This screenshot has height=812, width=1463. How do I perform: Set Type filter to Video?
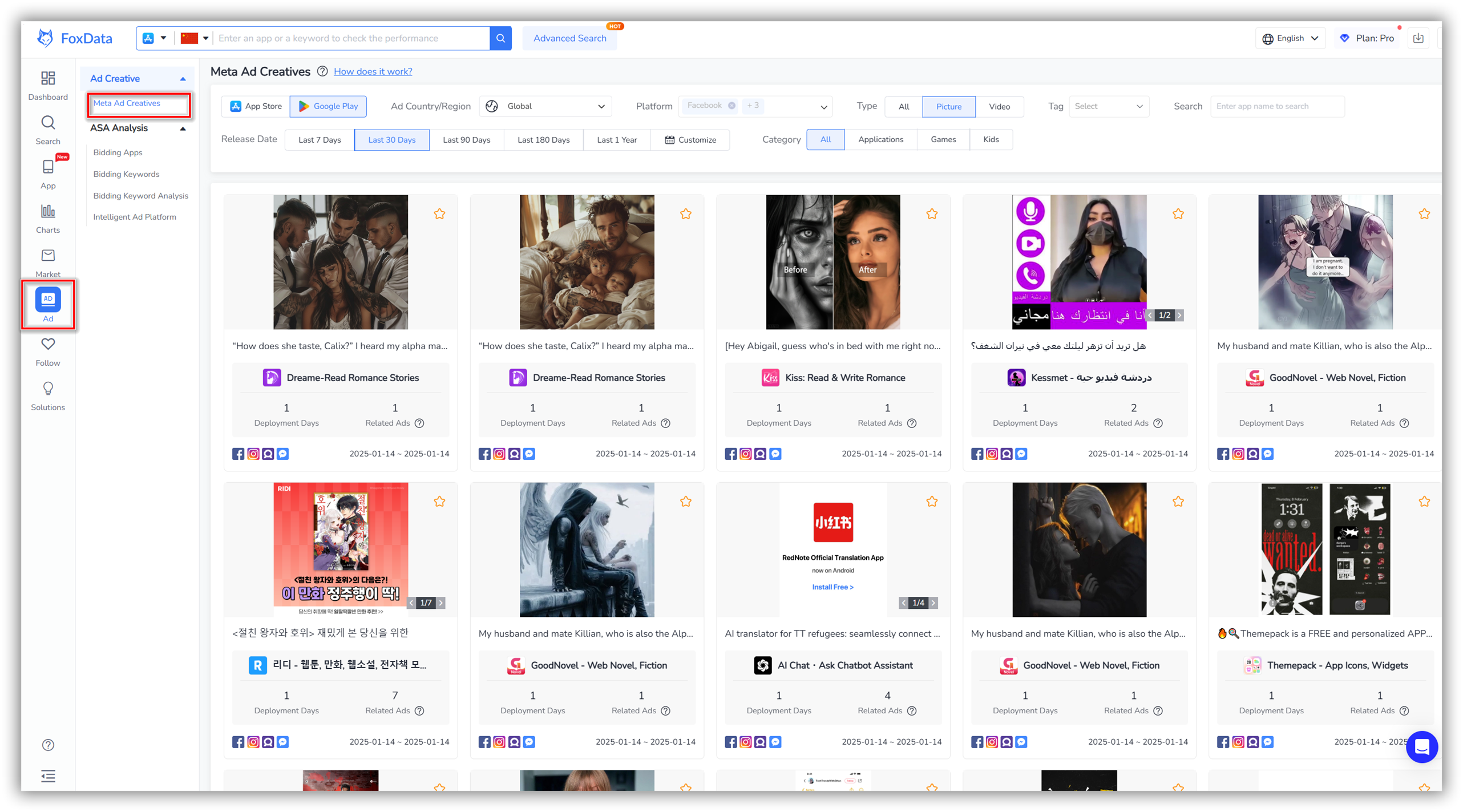(x=1000, y=106)
